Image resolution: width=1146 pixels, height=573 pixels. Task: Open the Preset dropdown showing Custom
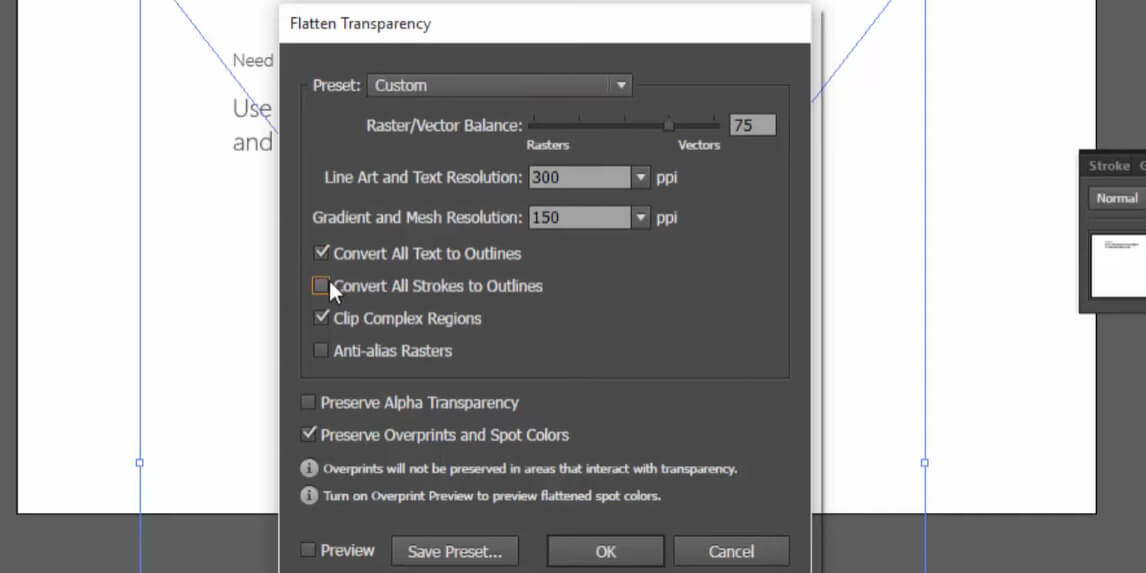(500, 86)
